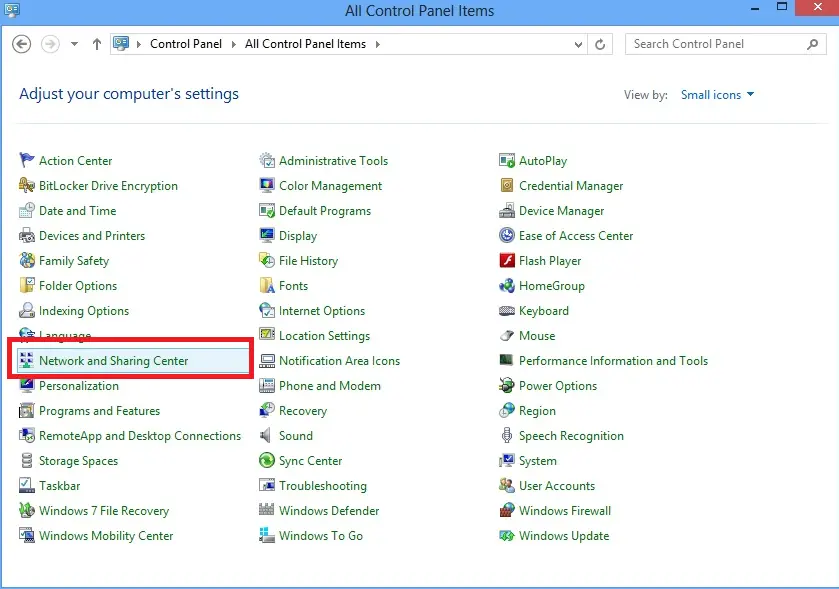Open the View by Small icons dropdown

[717, 95]
